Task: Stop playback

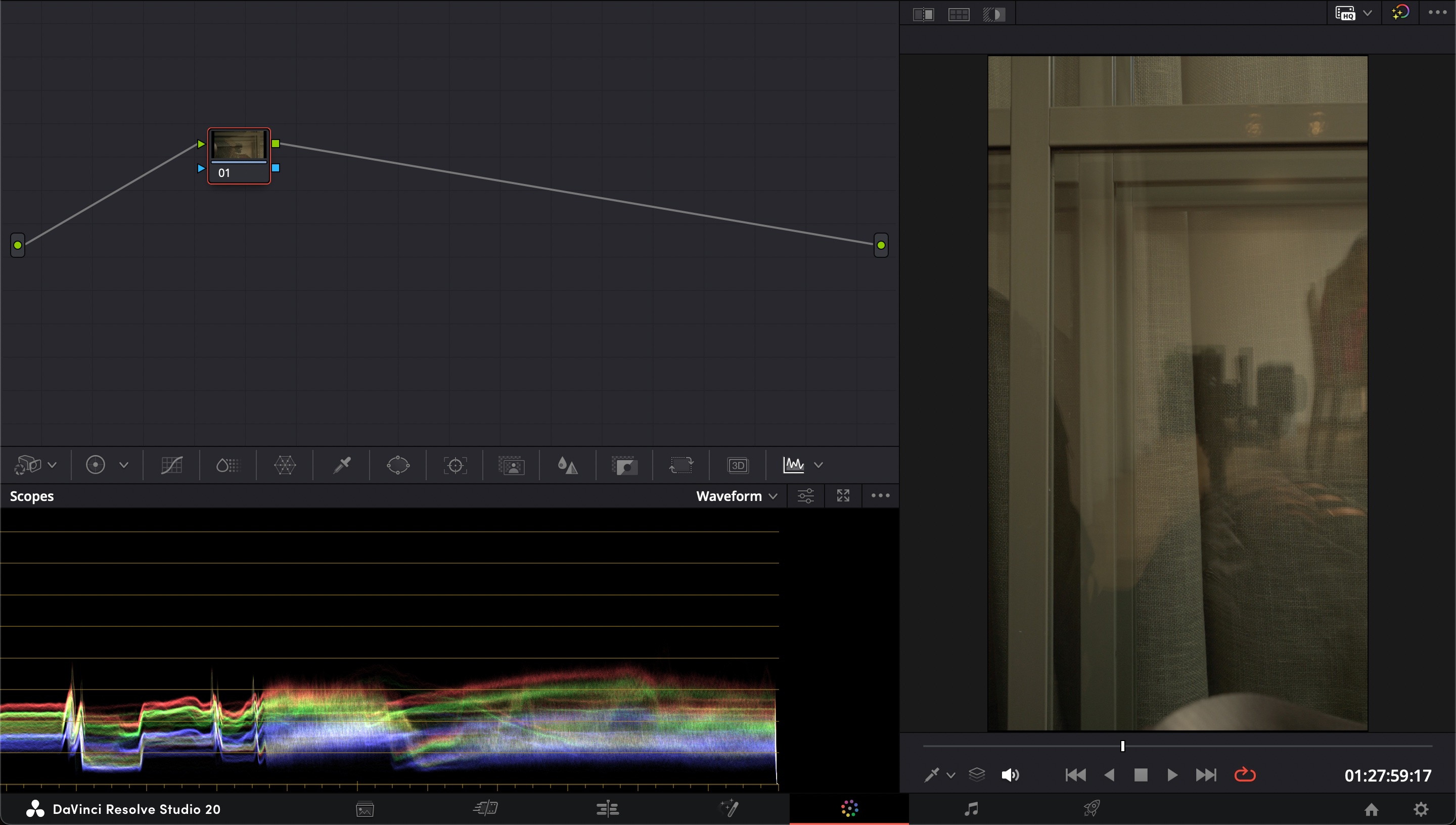Action: pos(1141,774)
